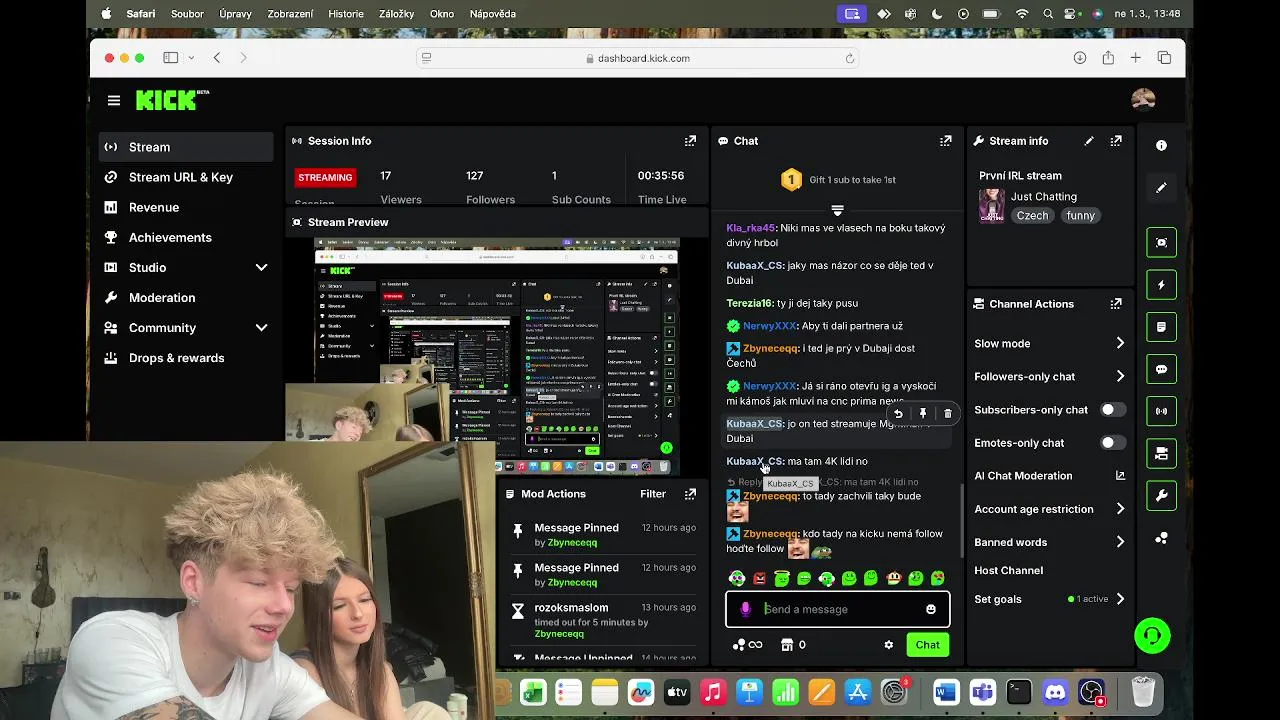Toggle the note/session widget icon
The width and height of the screenshot is (1280, 720).
click(x=1161, y=327)
